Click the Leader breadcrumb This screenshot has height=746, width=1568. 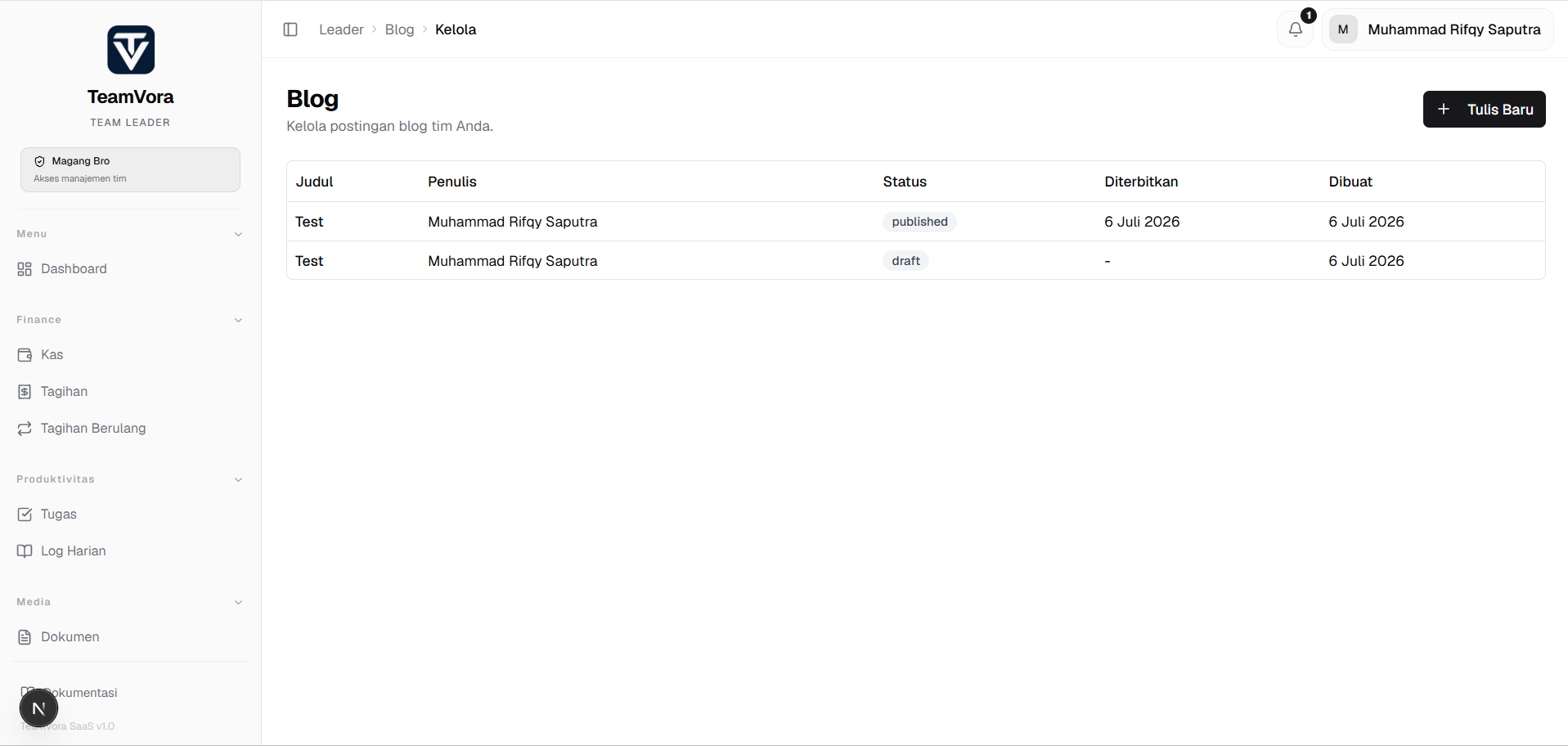click(341, 29)
